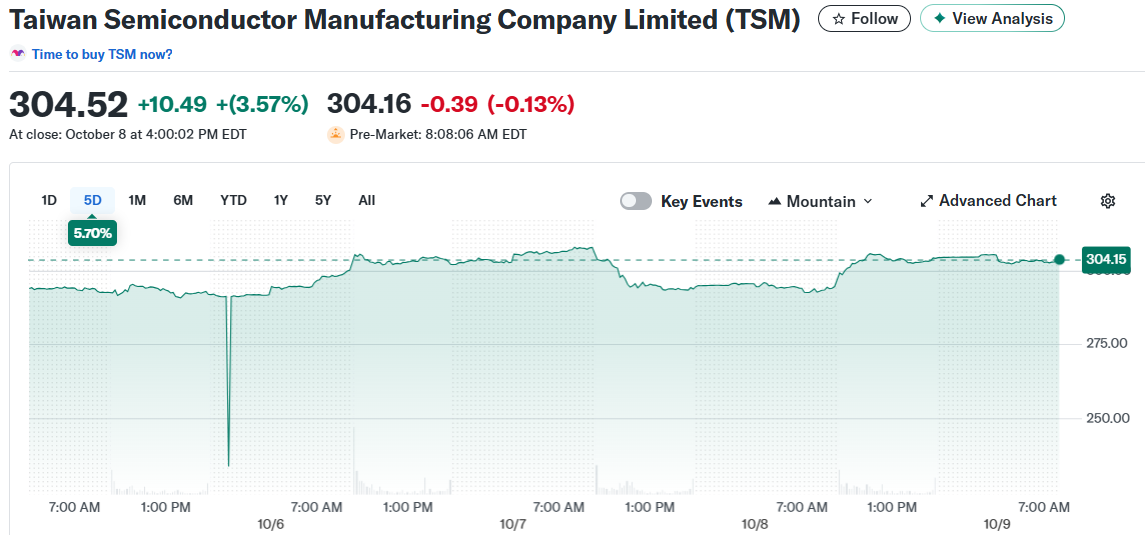Select the 1D time range tab
Screen dimensions: 1145x535
pyautogui.click(x=49, y=200)
